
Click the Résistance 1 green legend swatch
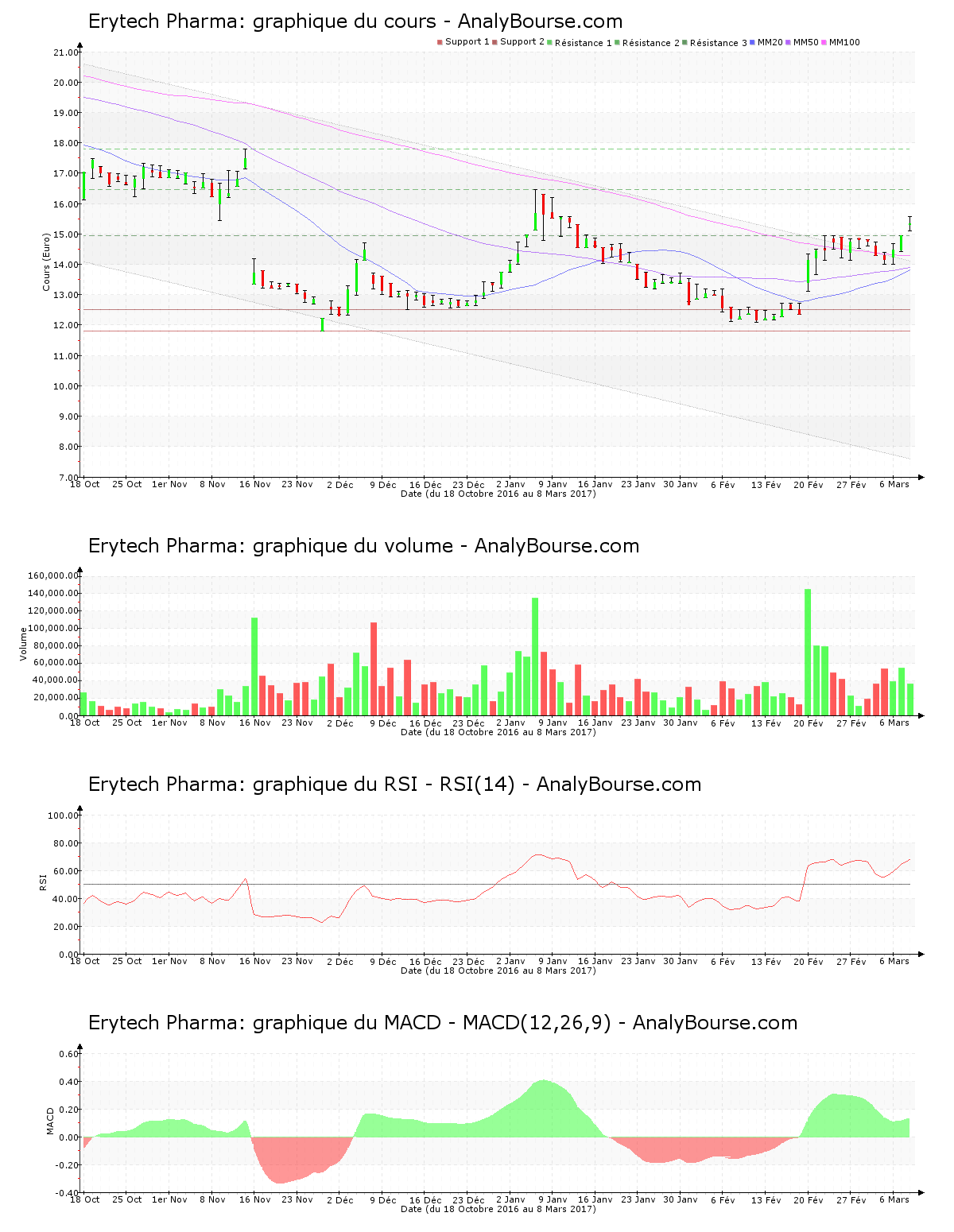click(549, 42)
